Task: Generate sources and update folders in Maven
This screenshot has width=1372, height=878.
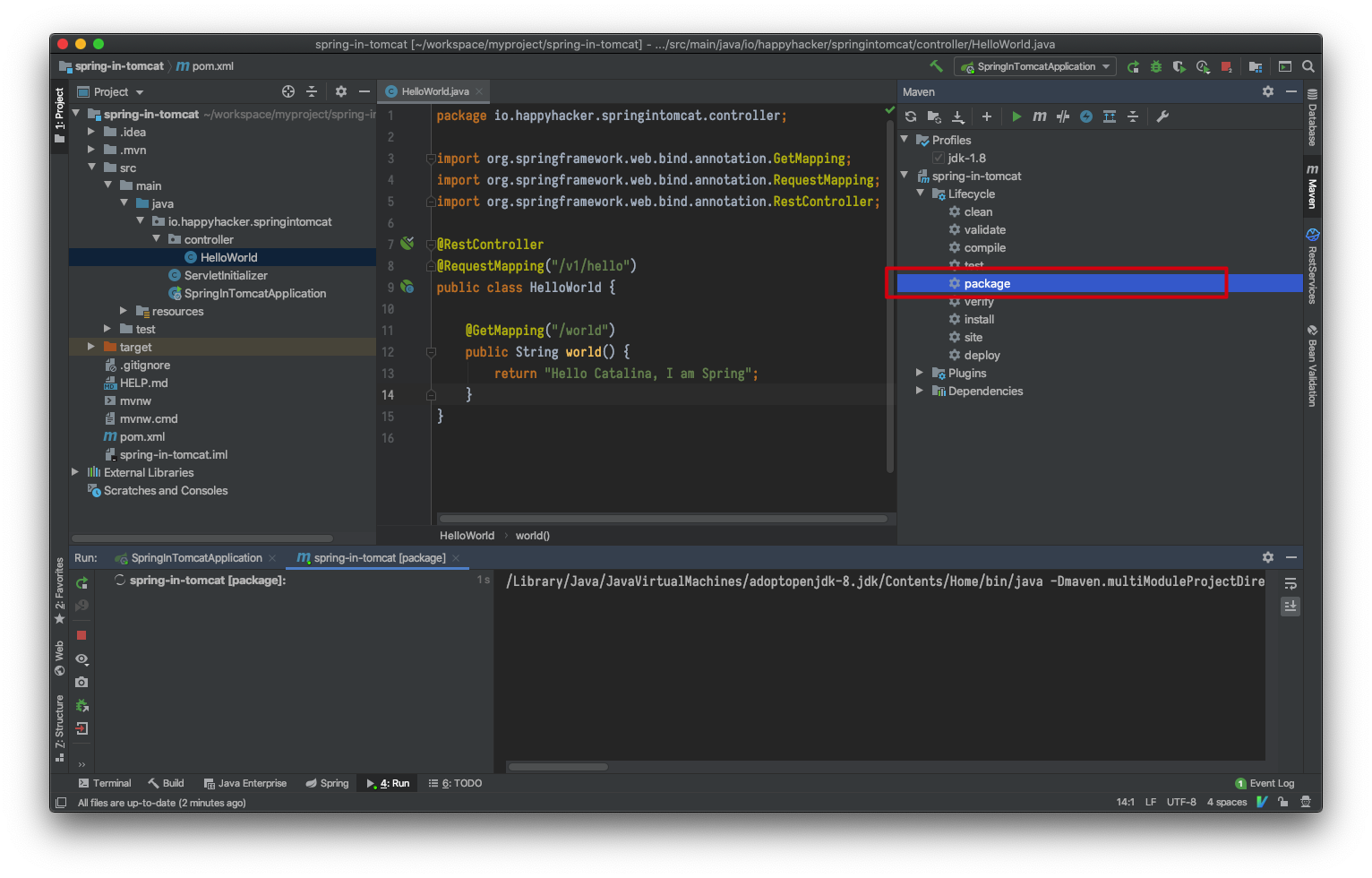Action: (x=934, y=116)
